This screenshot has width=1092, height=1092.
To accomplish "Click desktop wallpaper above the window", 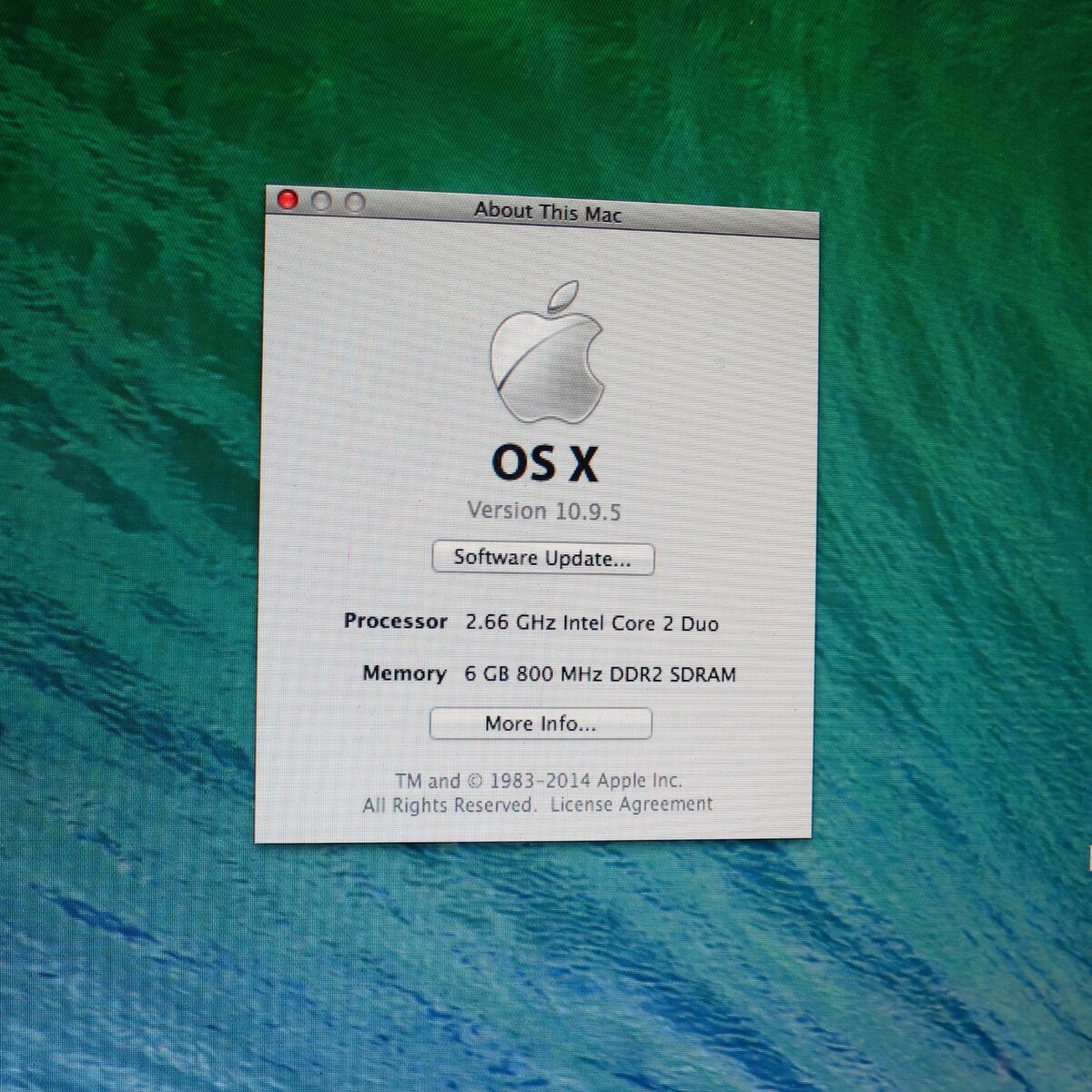I will 546,91.
